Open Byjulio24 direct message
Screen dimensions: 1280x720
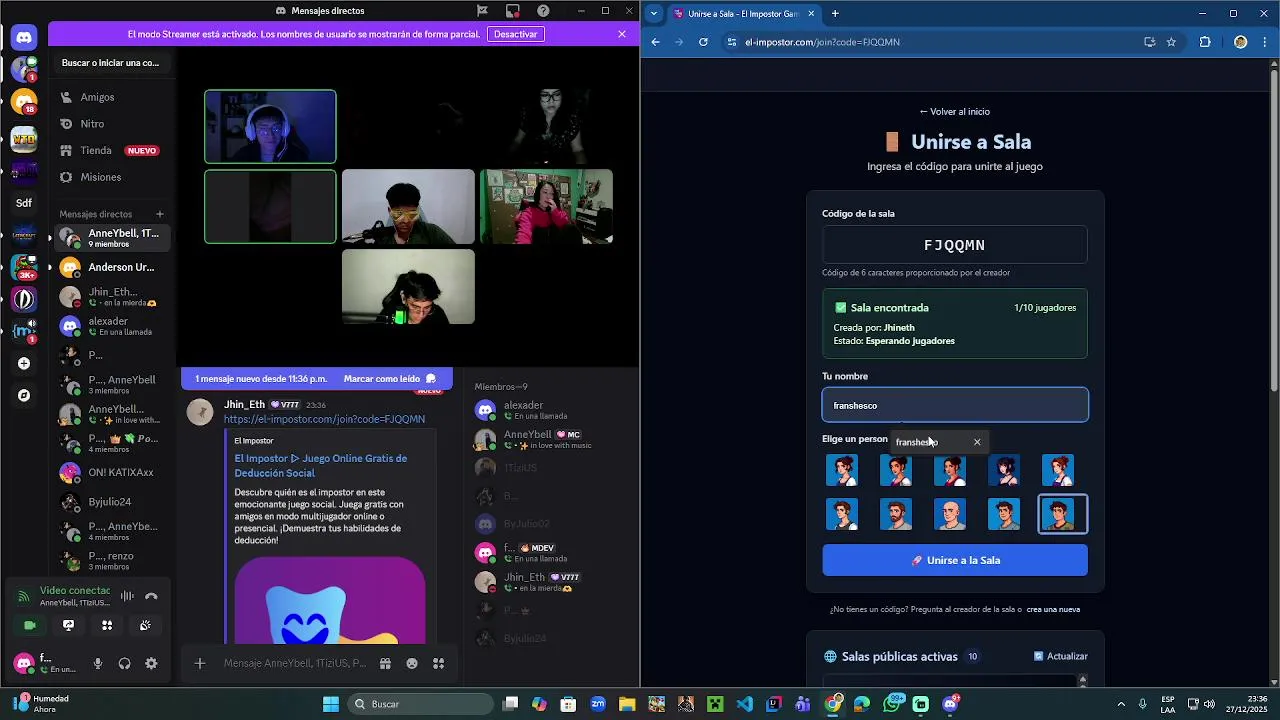(x=111, y=502)
